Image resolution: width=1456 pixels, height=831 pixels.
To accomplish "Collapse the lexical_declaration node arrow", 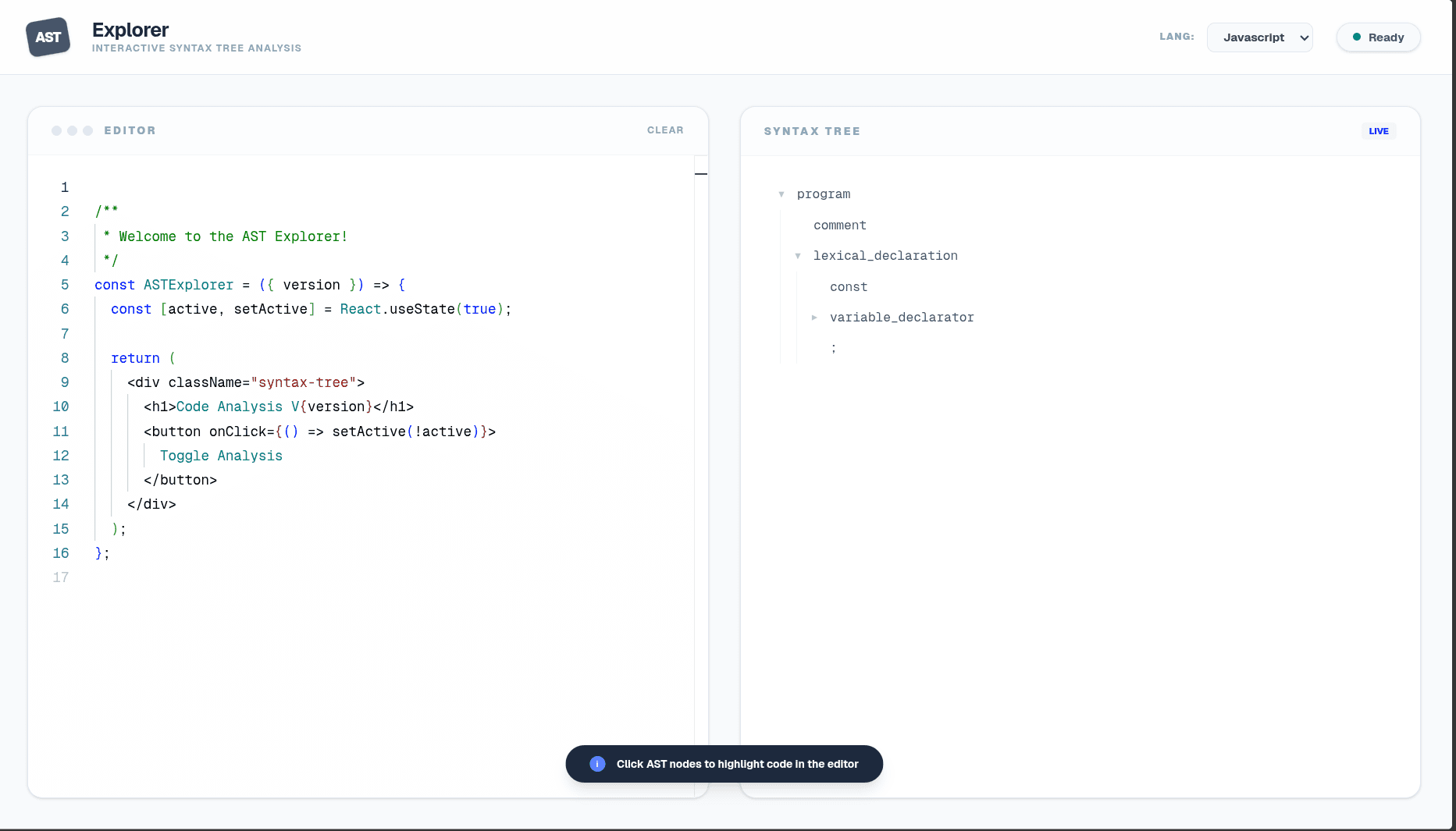I will click(x=798, y=256).
